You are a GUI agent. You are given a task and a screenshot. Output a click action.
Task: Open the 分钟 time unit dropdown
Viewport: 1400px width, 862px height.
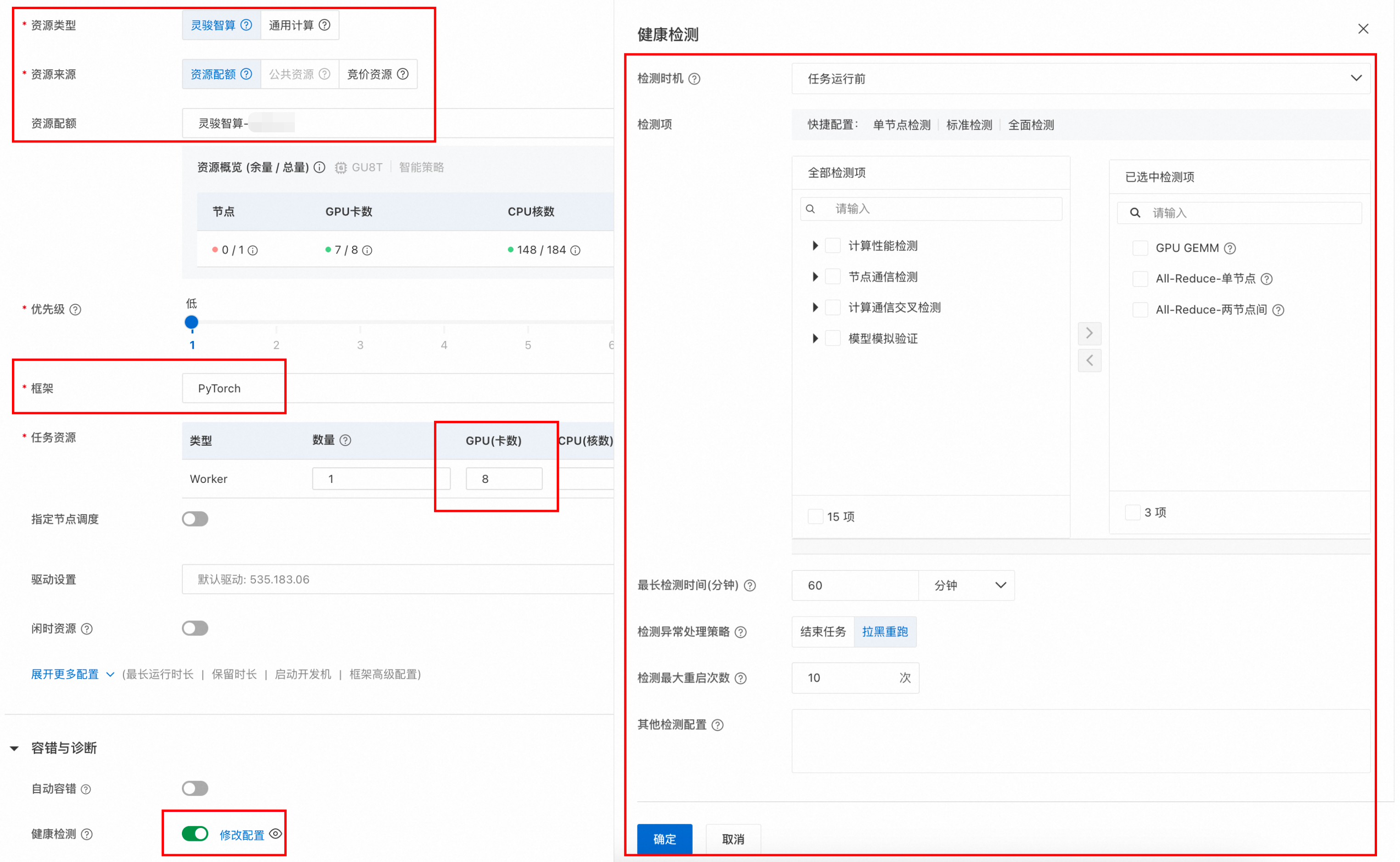(x=967, y=585)
